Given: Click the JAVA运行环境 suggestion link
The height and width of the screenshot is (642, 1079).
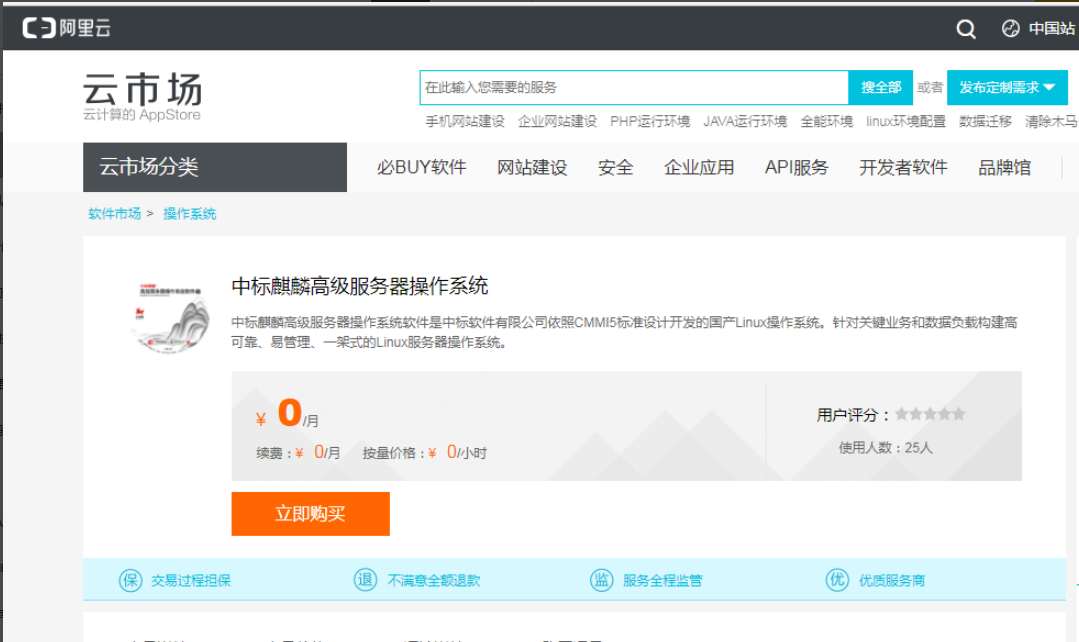Looking at the screenshot, I should click(x=745, y=122).
